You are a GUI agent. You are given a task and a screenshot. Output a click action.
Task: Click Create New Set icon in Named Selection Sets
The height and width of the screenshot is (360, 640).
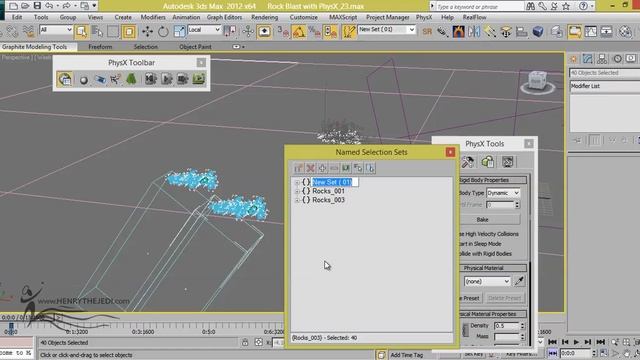[x=298, y=168]
